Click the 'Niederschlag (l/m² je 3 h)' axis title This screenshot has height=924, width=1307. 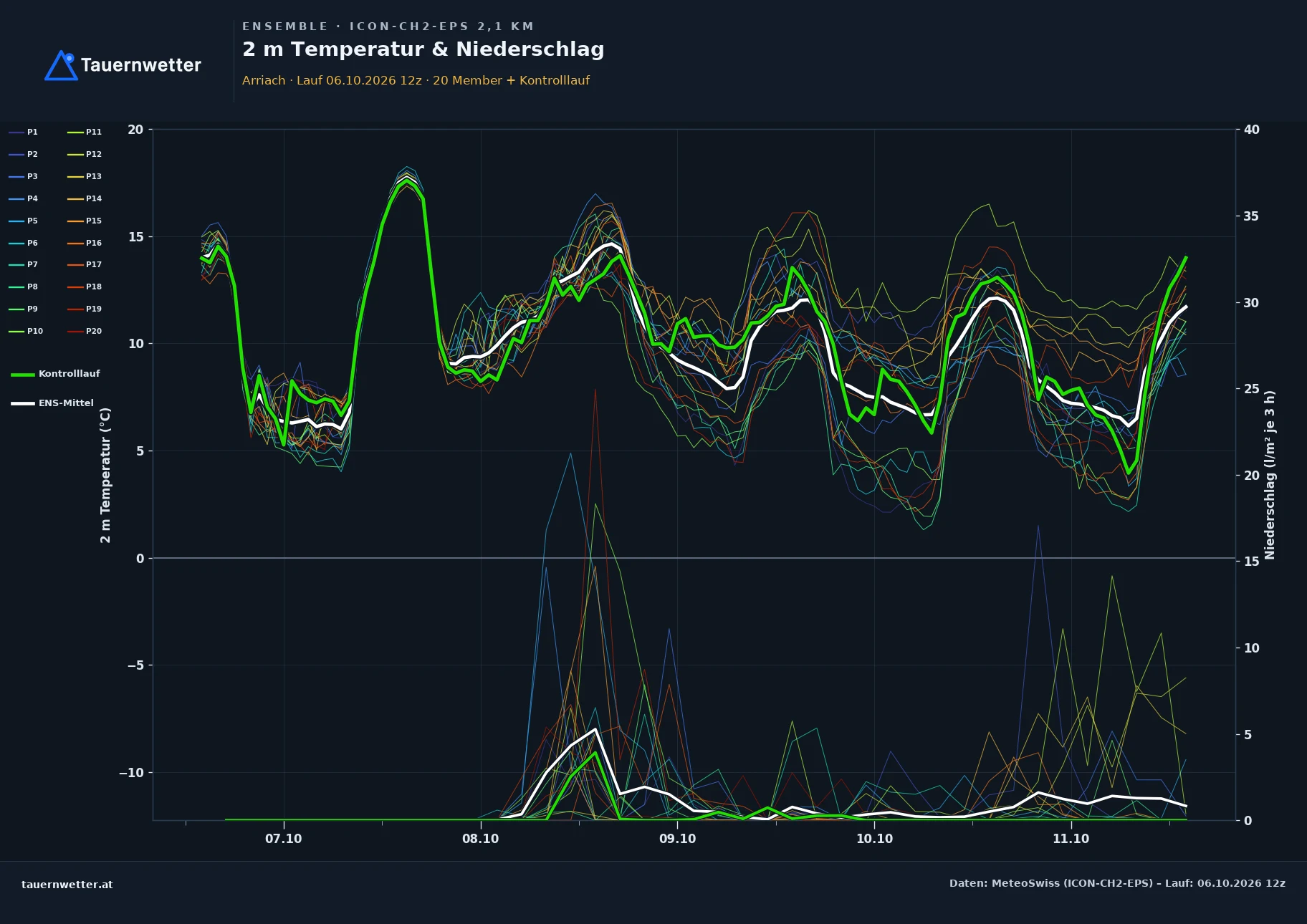(1270, 475)
